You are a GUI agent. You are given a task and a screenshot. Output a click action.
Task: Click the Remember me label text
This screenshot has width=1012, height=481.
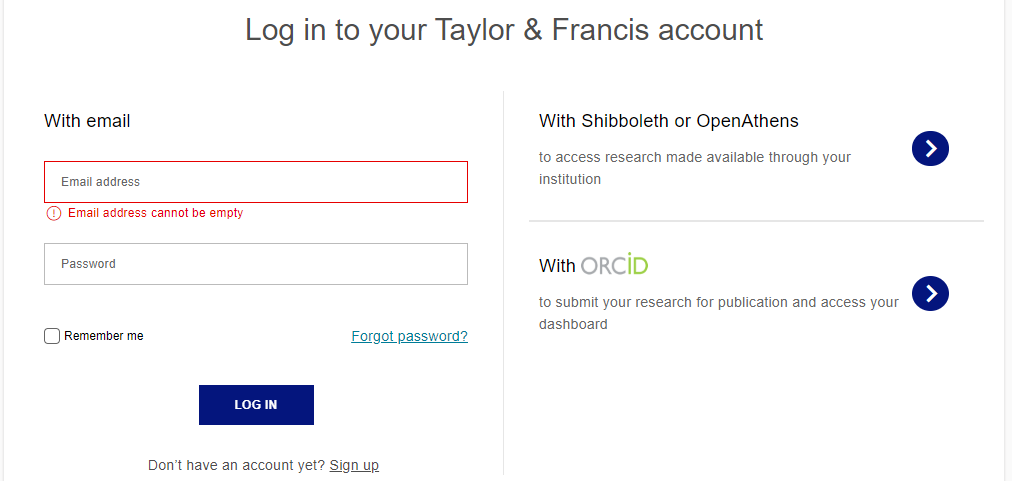pos(104,336)
